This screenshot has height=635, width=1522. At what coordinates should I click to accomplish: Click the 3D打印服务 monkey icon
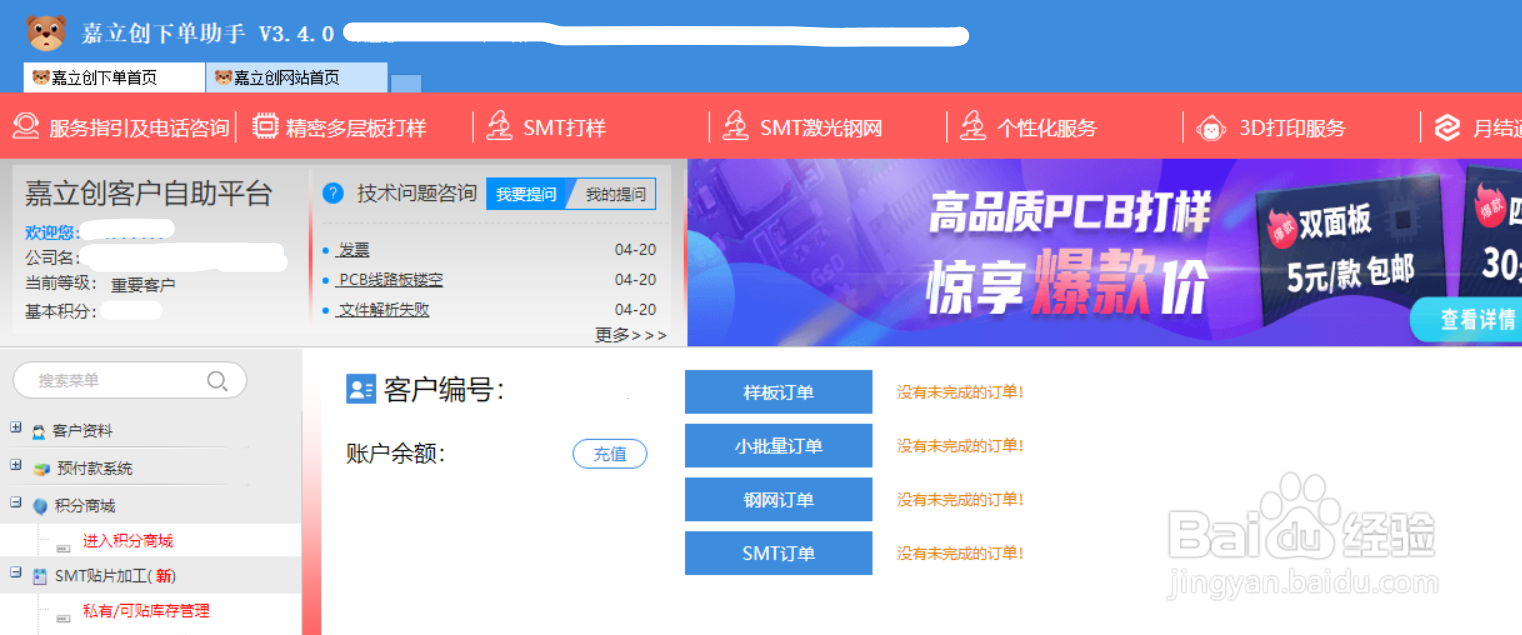click(x=1211, y=127)
